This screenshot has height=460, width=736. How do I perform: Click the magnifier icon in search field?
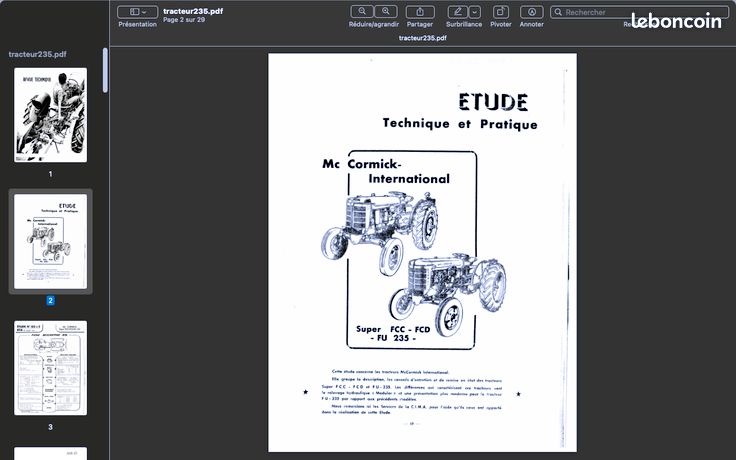coord(558,12)
